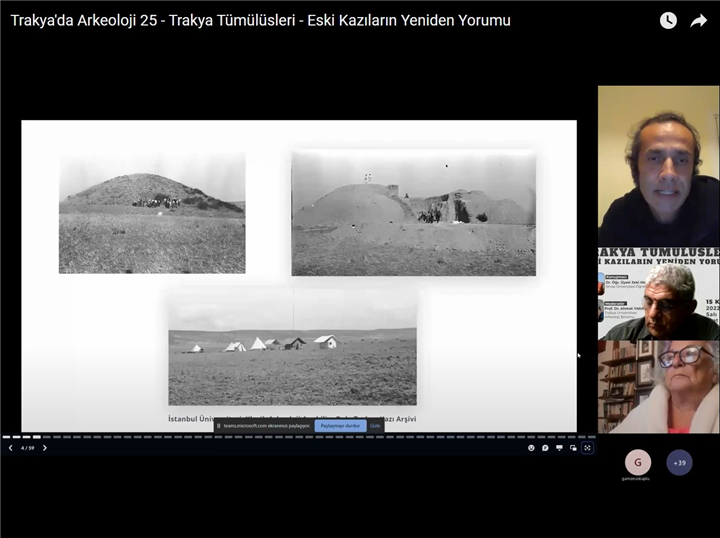This screenshot has height=538, width=720.
Task: Advance to the next slide arrow
Action: pyautogui.click(x=45, y=448)
